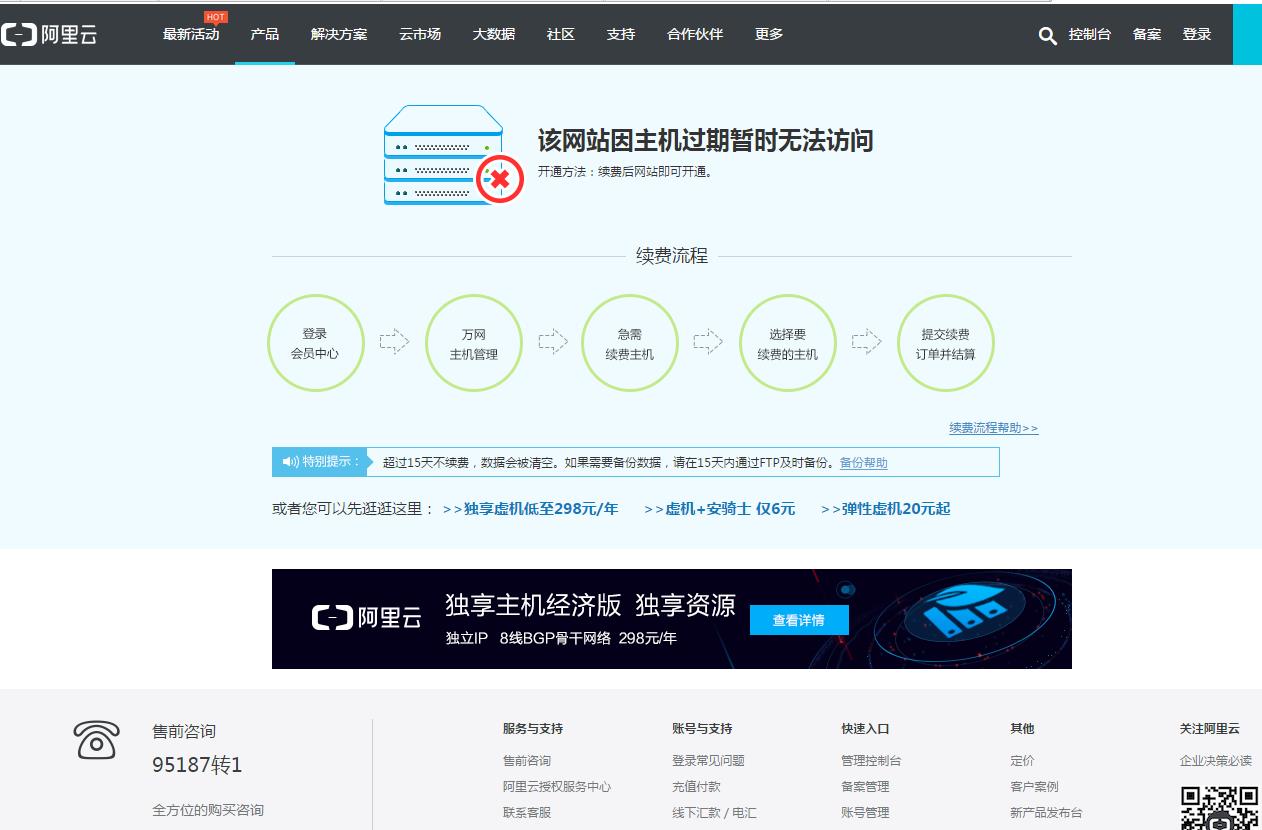Open the 产品 menu
This screenshot has width=1262, height=830.
265,34
